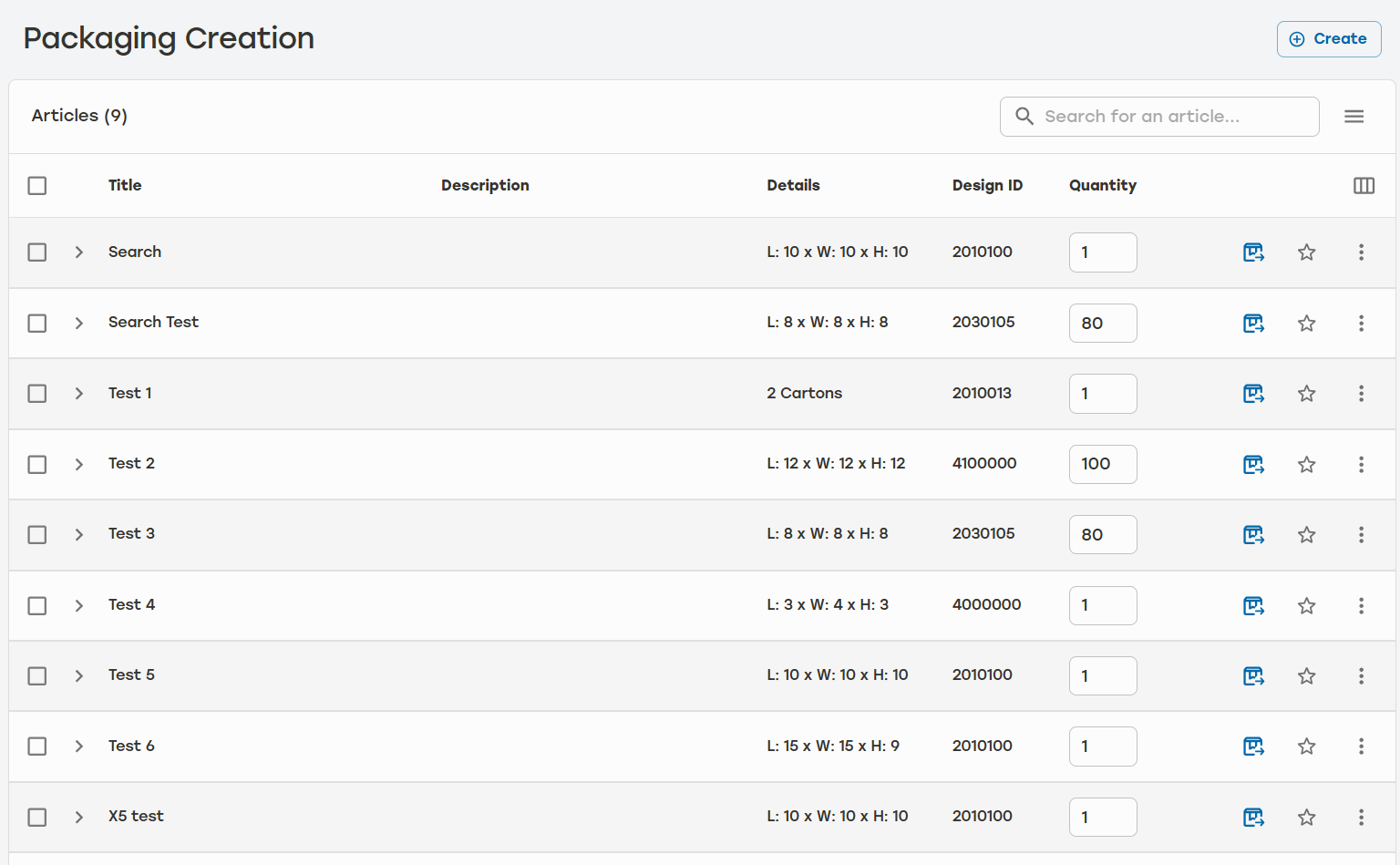
Task: Click the Articles (9) heading
Action: pyautogui.click(x=79, y=116)
